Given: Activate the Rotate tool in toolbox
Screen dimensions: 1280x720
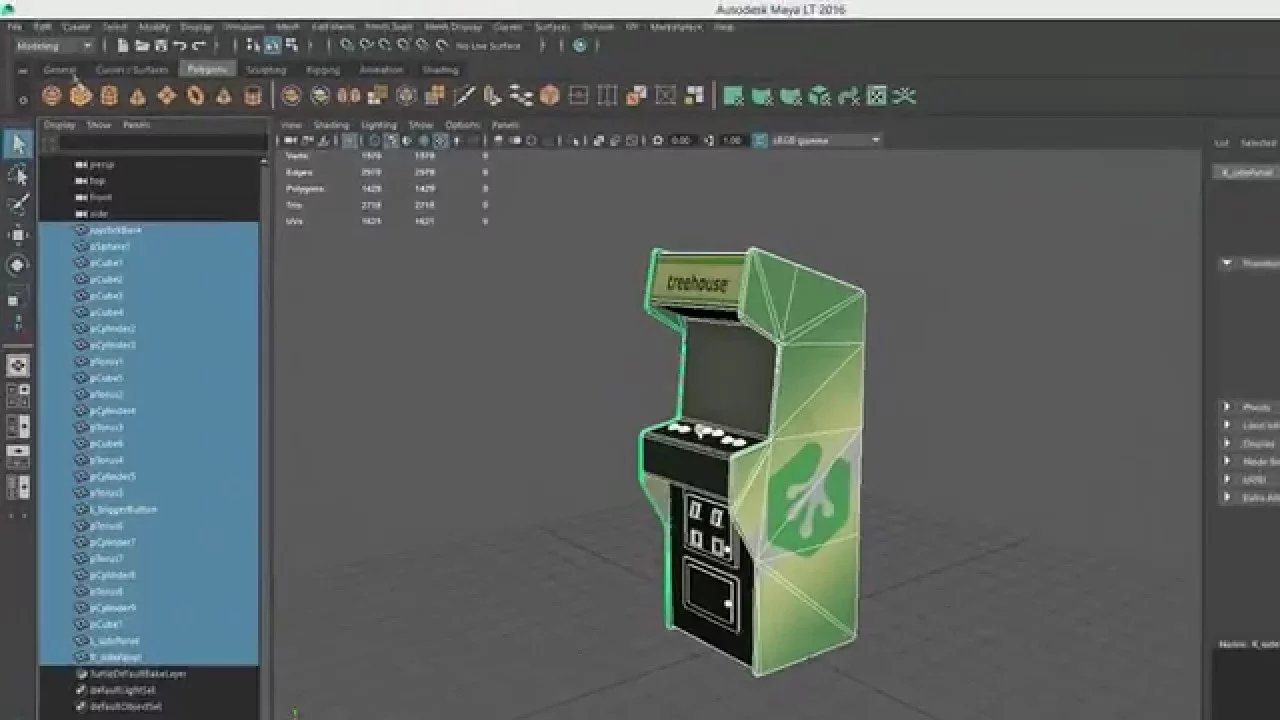Looking at the screenshot, I should pyautogui.click(x=18, y=265).
